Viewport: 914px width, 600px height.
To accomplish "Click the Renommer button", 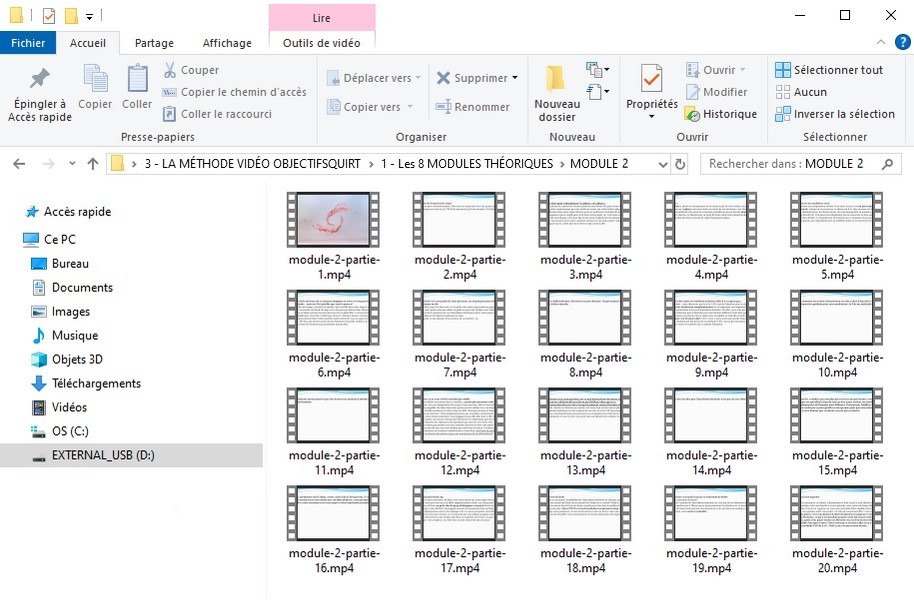I will pyautogui.click(x=473, y=107).
